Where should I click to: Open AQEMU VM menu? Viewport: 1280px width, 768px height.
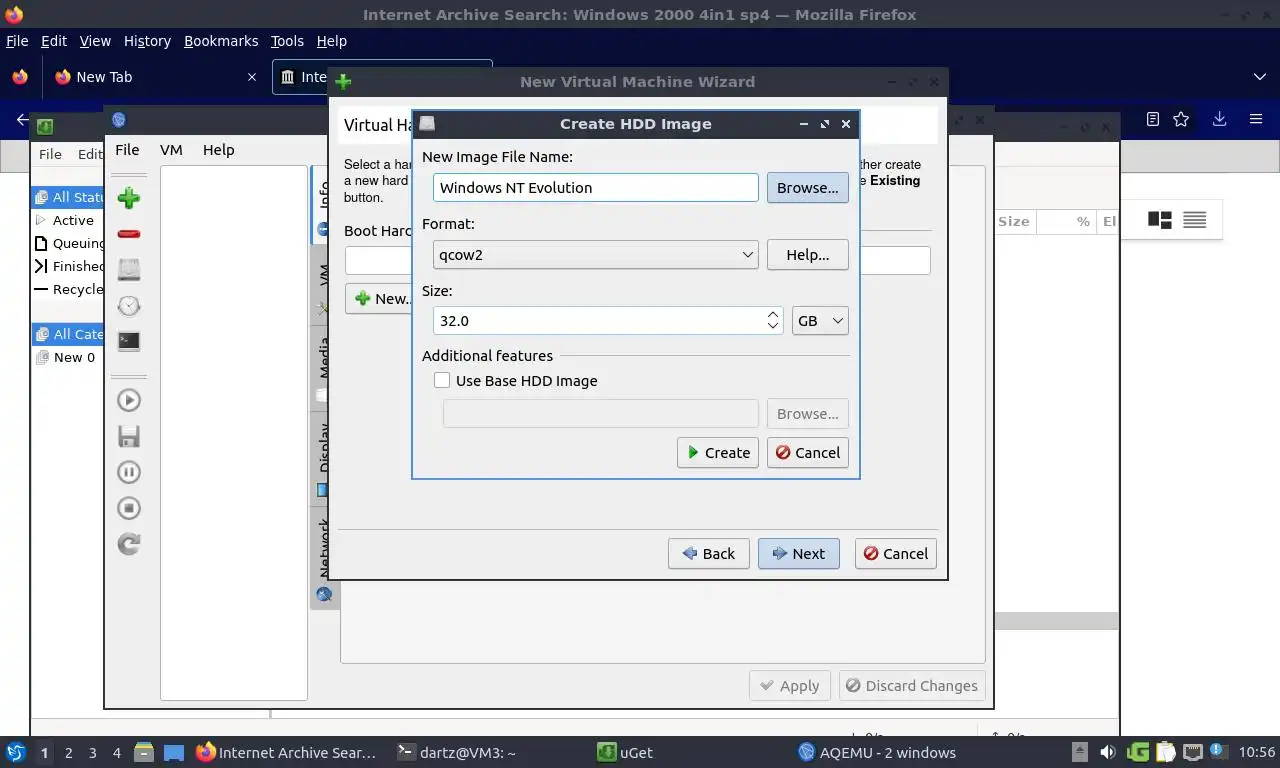(171, 149)
